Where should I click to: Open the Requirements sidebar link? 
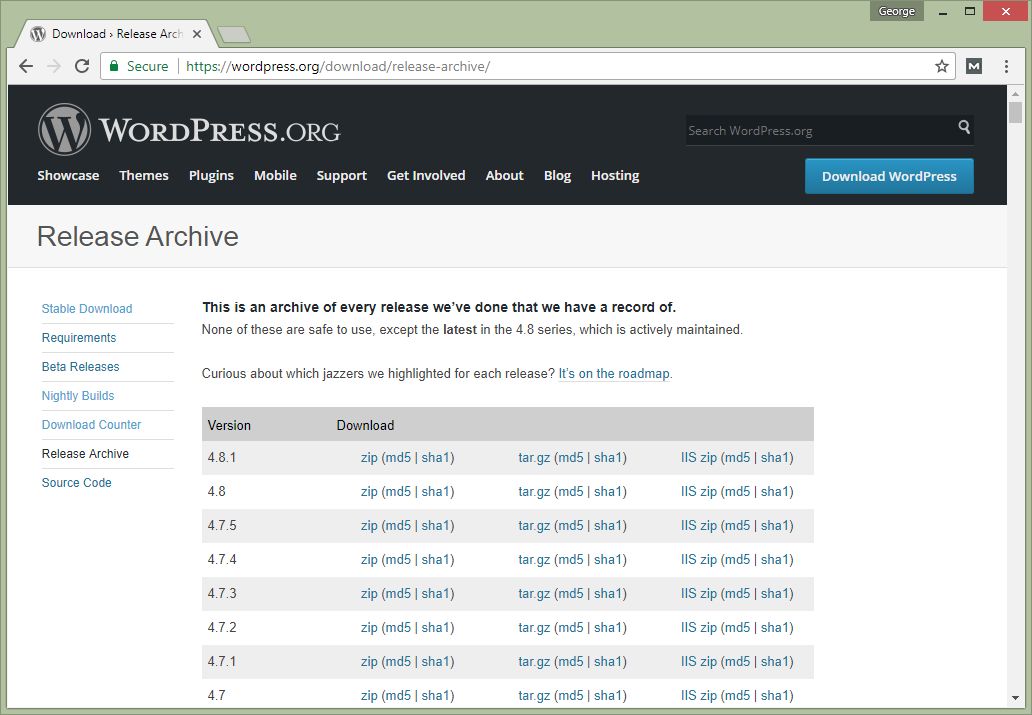(x=79, y=338)
